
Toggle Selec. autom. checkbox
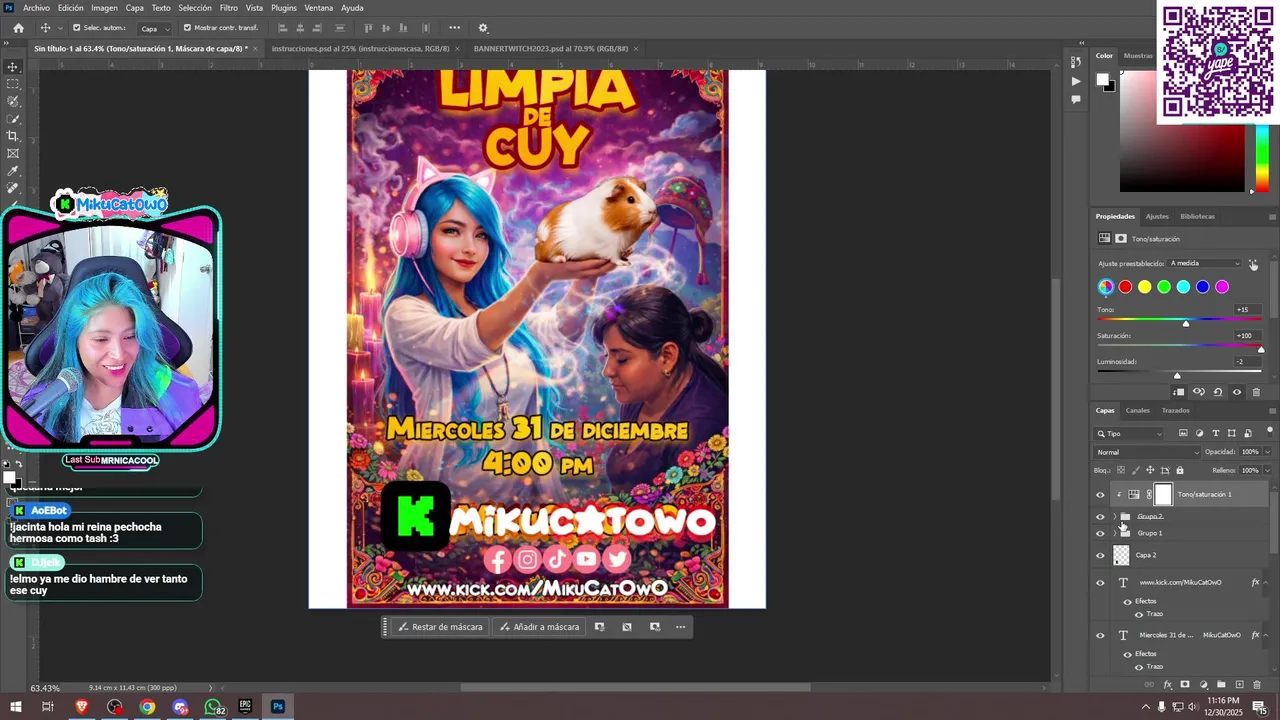pos(76,28)
